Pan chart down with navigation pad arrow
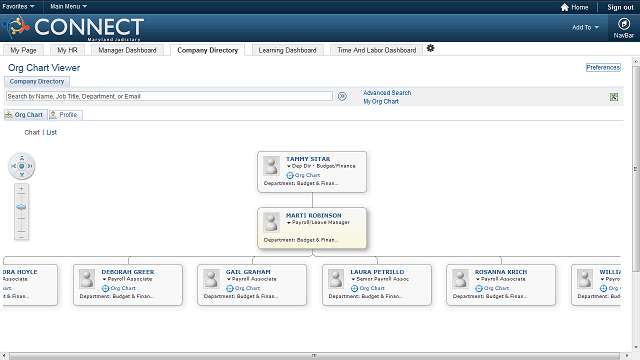The image size is (640, 360). click(22, 174)
